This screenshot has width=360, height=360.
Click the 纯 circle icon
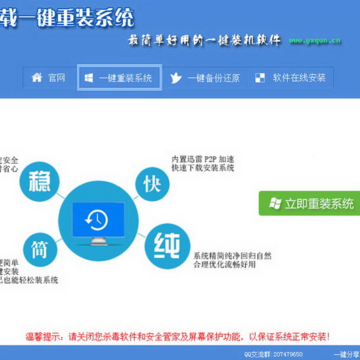[167, 246]
